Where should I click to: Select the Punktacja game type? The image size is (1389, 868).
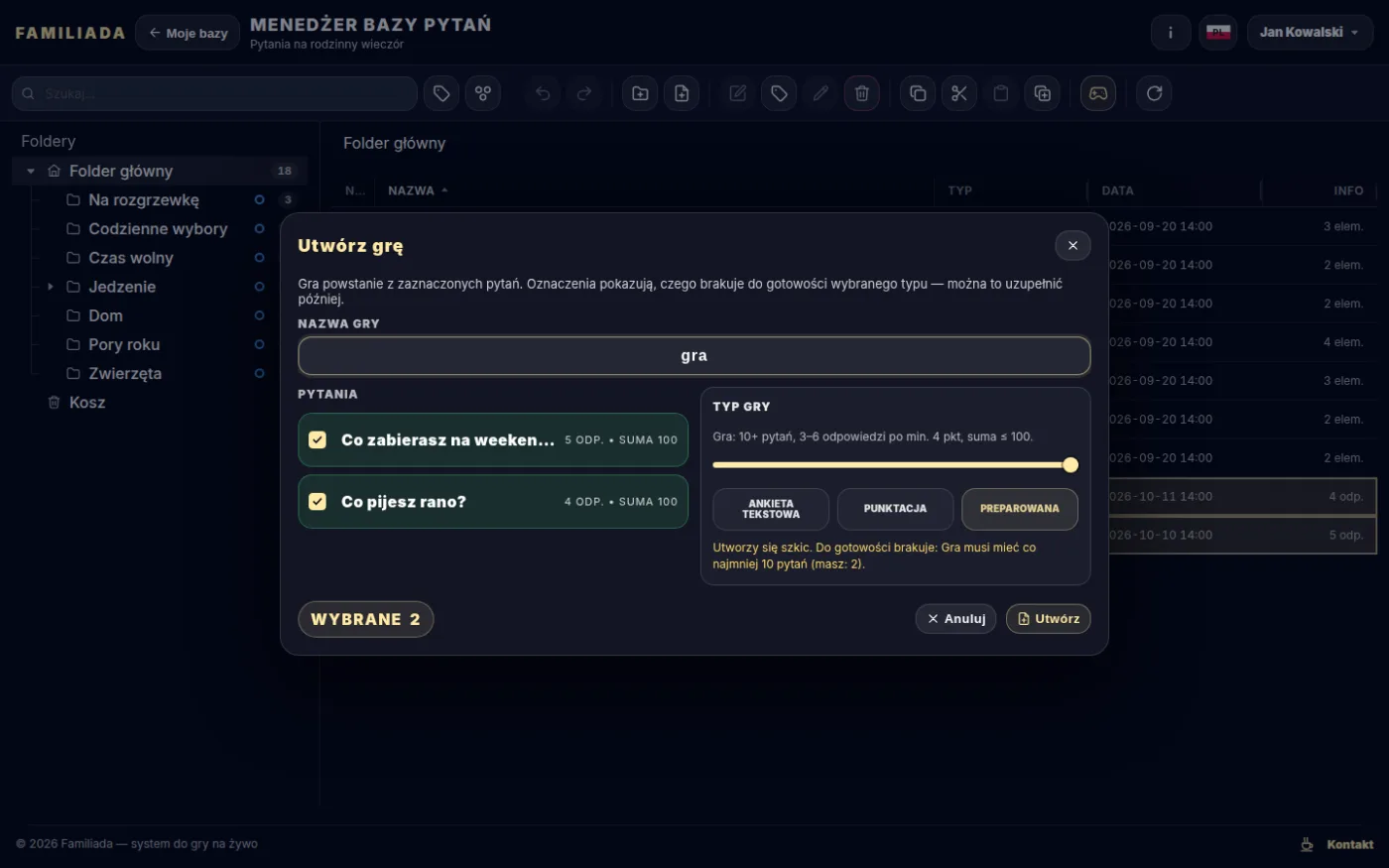point(895,509)
